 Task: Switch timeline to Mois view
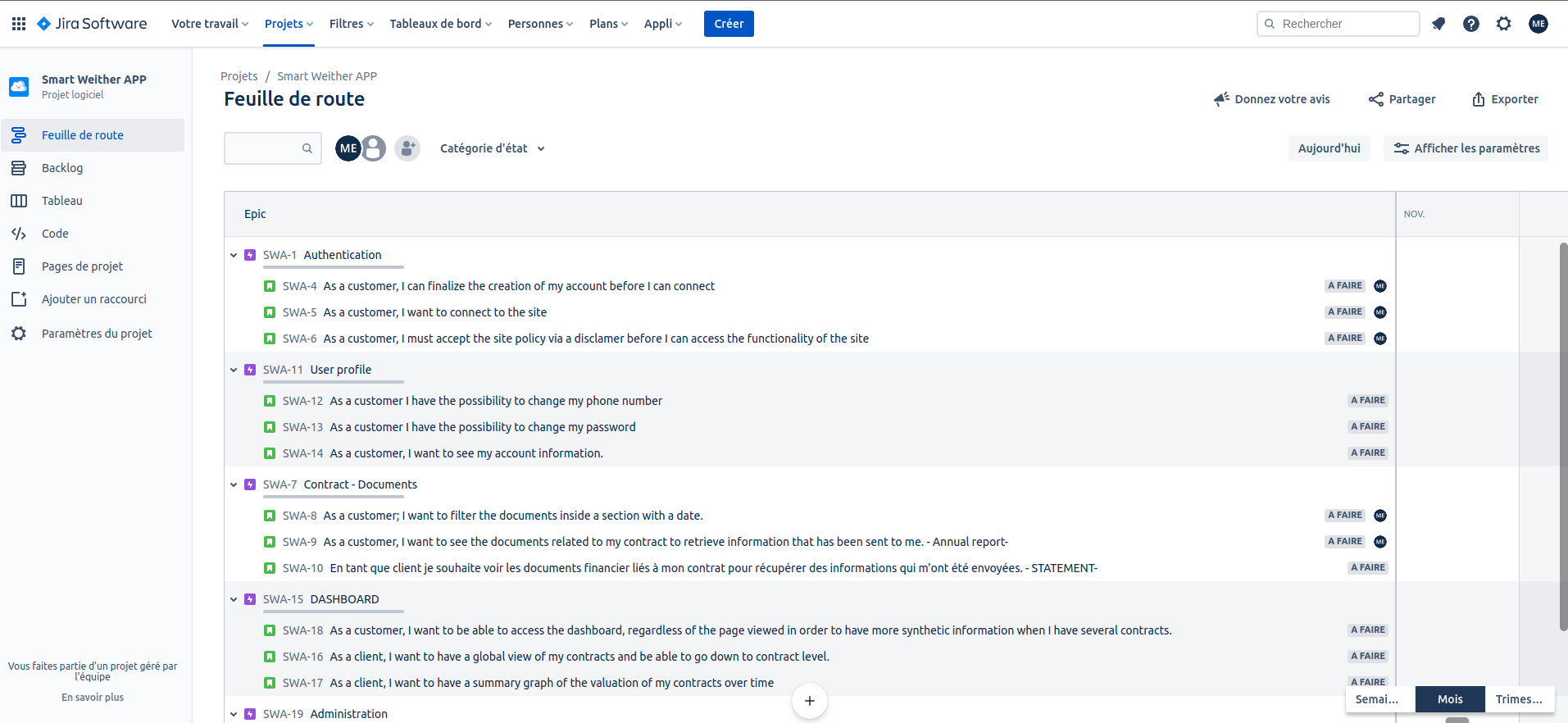(x=1450, y=699)
